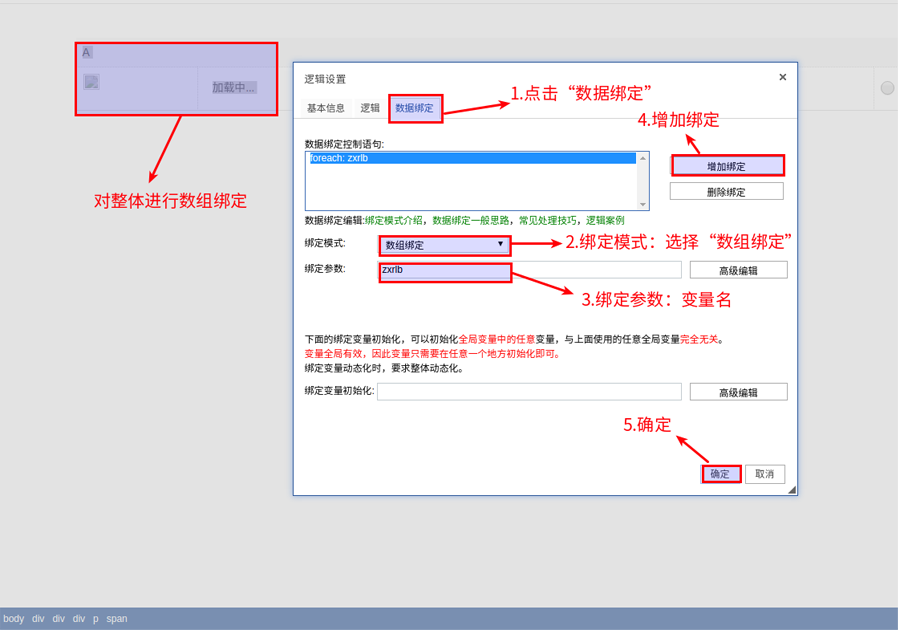
Task: Click the statement list scrollbar up arrow
Action: (643, 158)
